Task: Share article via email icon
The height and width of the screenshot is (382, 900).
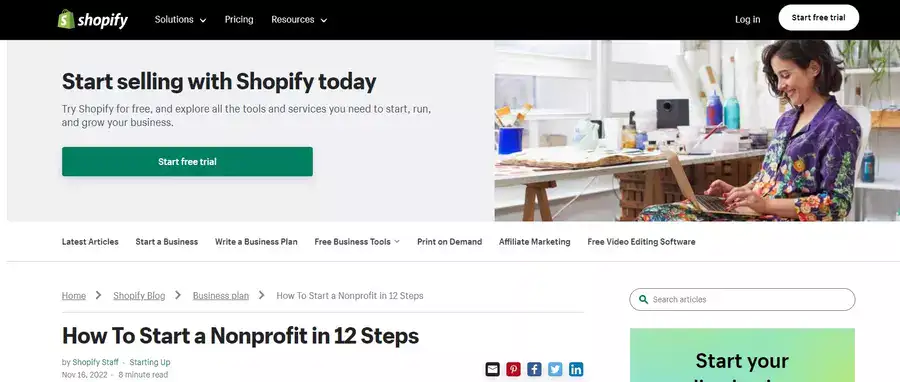Action: 492,369
